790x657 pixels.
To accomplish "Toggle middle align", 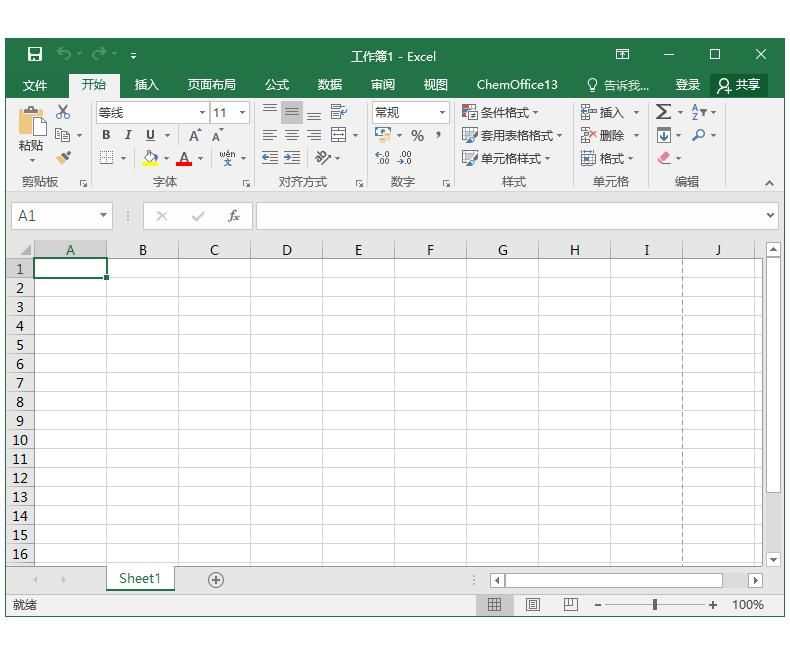I will [x=292, y=112].
